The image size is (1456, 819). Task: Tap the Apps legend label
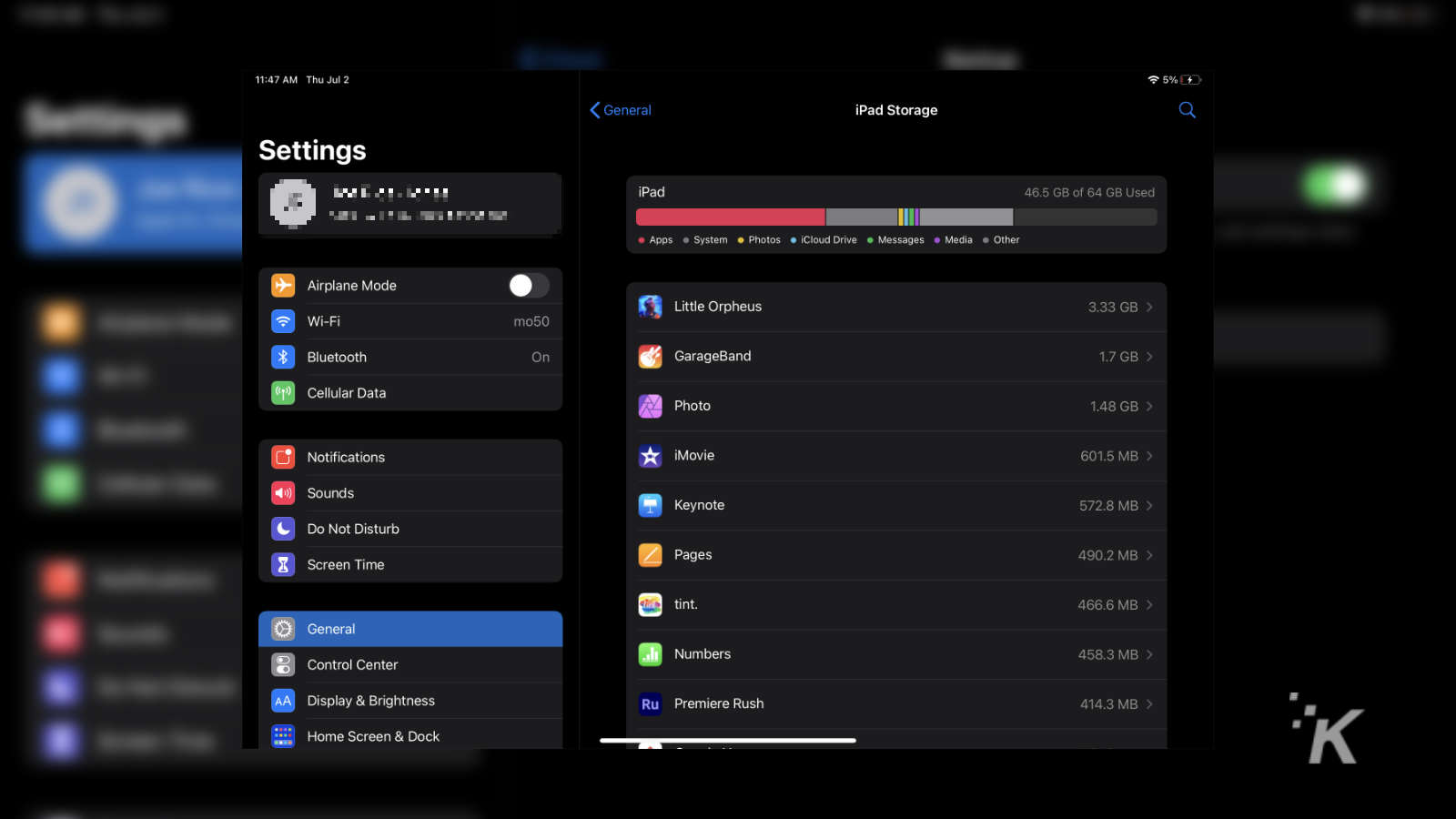pos(661,240)
